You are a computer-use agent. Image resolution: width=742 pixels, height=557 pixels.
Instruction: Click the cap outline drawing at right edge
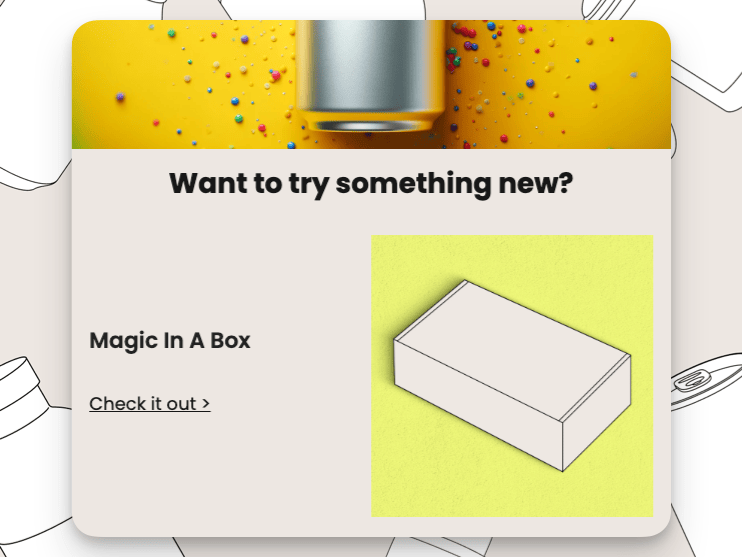pyautogui.click(x=706, y=381)
